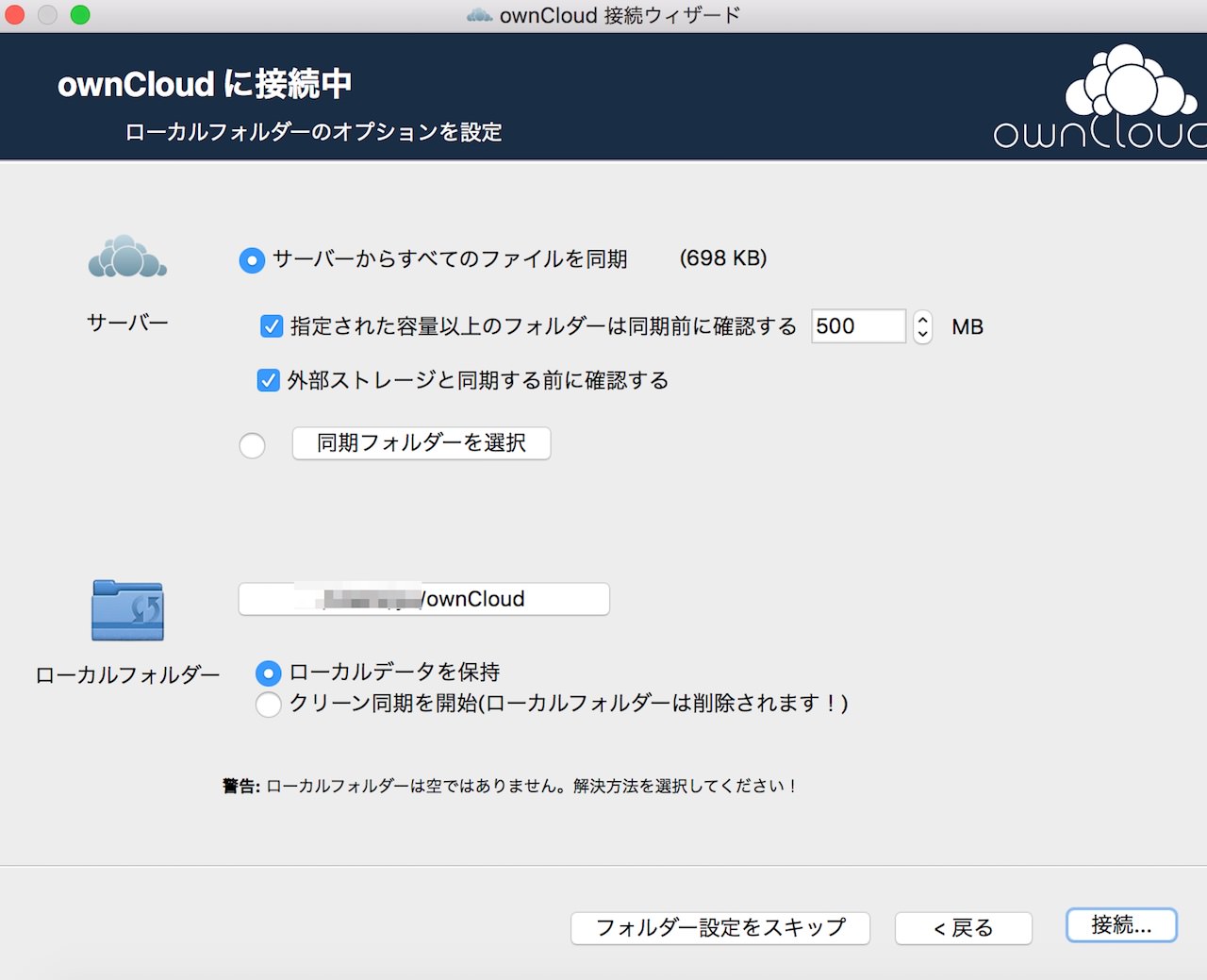Select クリーン同期を開始 radio button
The image size is (1207, 980).
pos(269,704)
